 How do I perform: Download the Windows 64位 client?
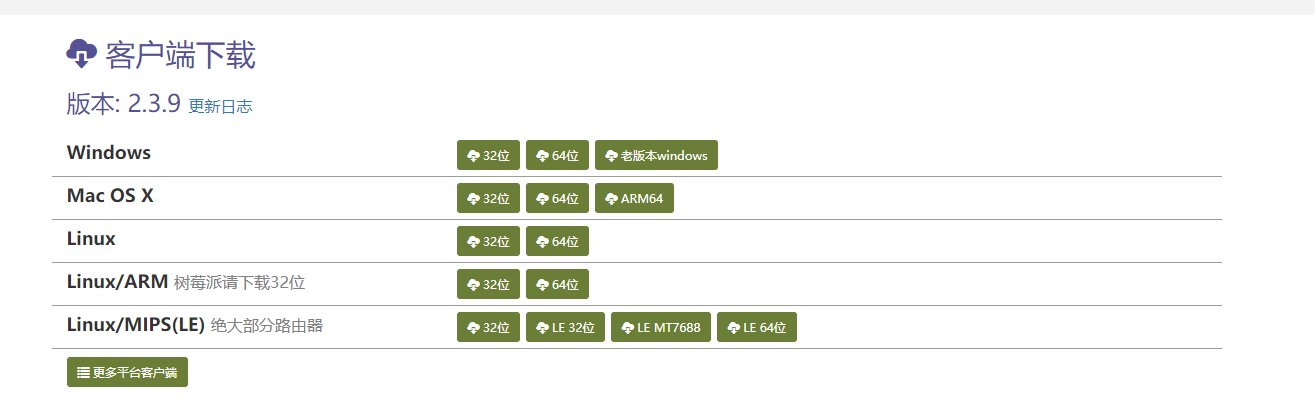tap(557, 155)
